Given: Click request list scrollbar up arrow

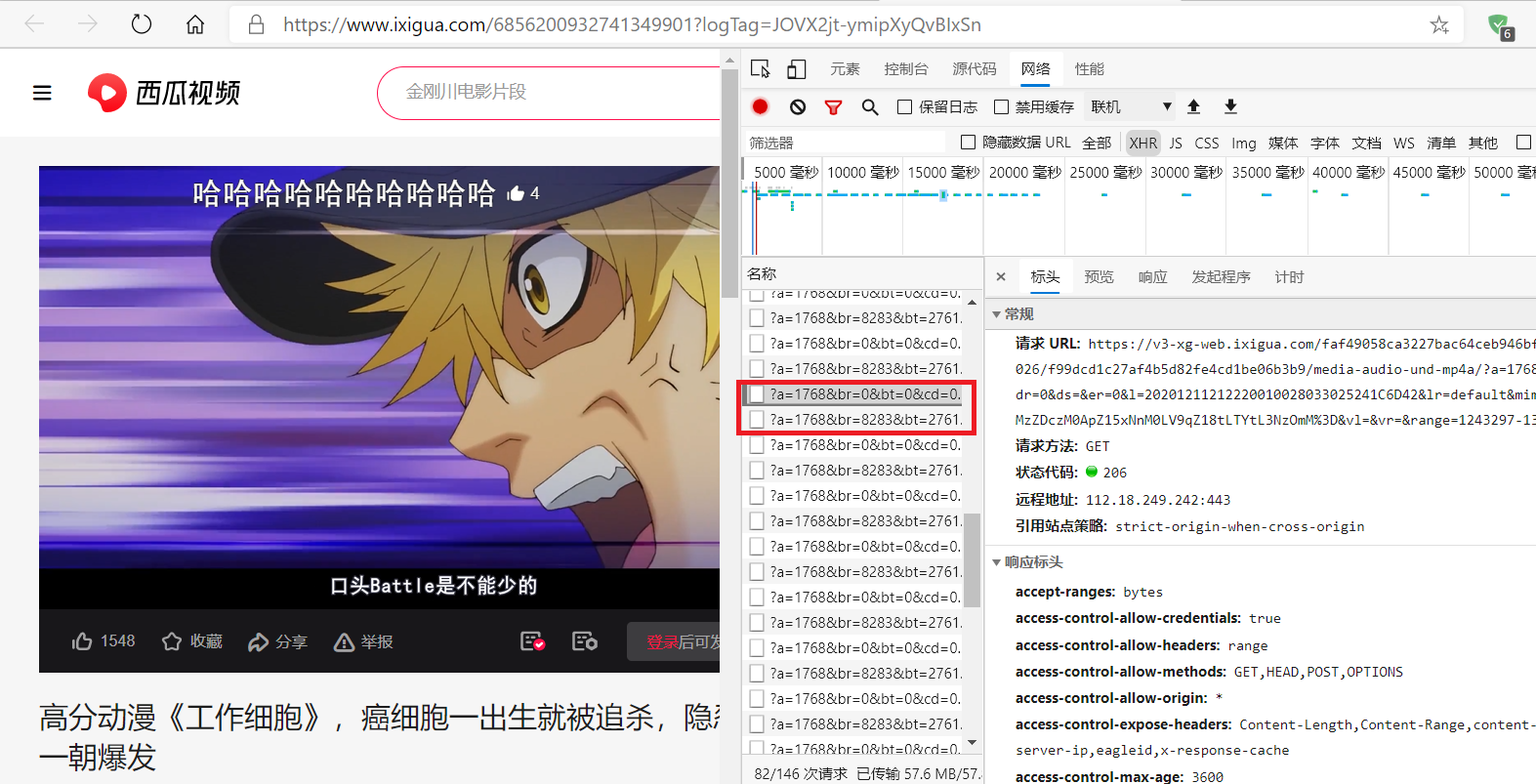Looking at the screenshot, I should click(972, 303).
